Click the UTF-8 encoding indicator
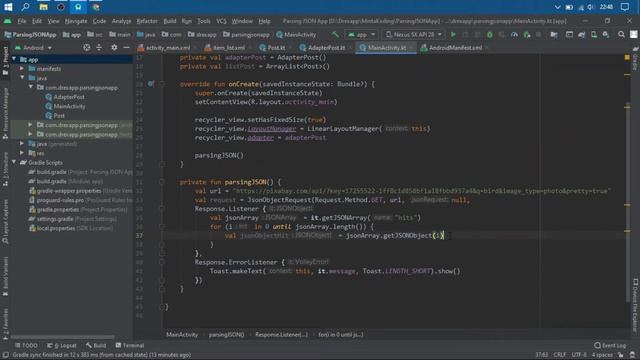This screenshot has height=360, width=640. pyautogui.click(x=579, y=355)
